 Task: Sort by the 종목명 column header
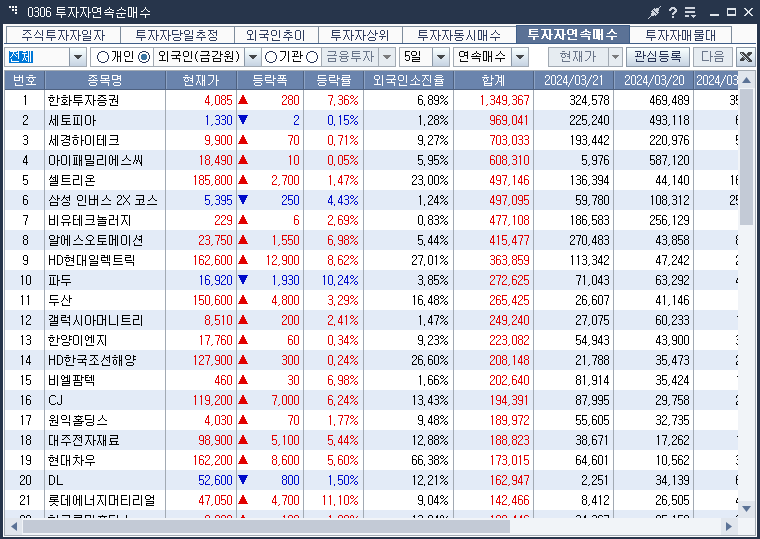click(x=105, y=80)
